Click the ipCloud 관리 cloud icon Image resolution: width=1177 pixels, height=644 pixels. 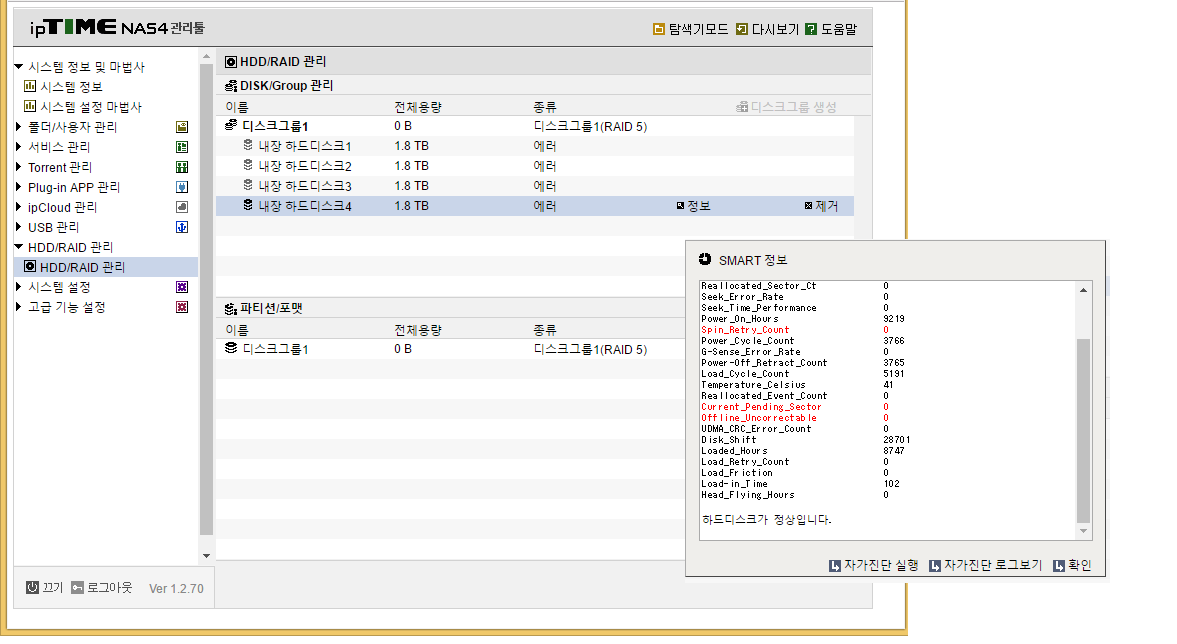182,207
